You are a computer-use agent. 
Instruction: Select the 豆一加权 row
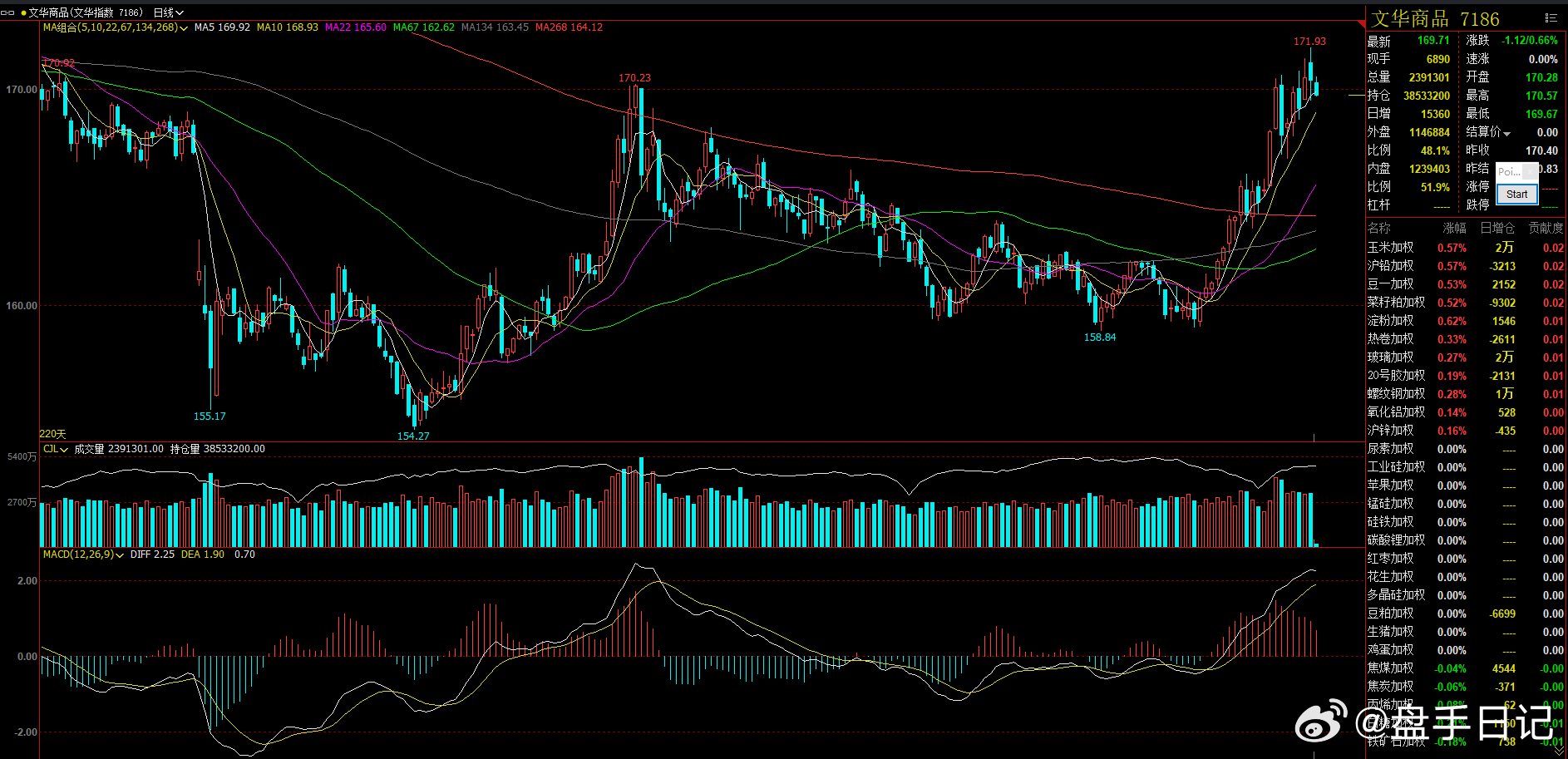coord(1467,284)
